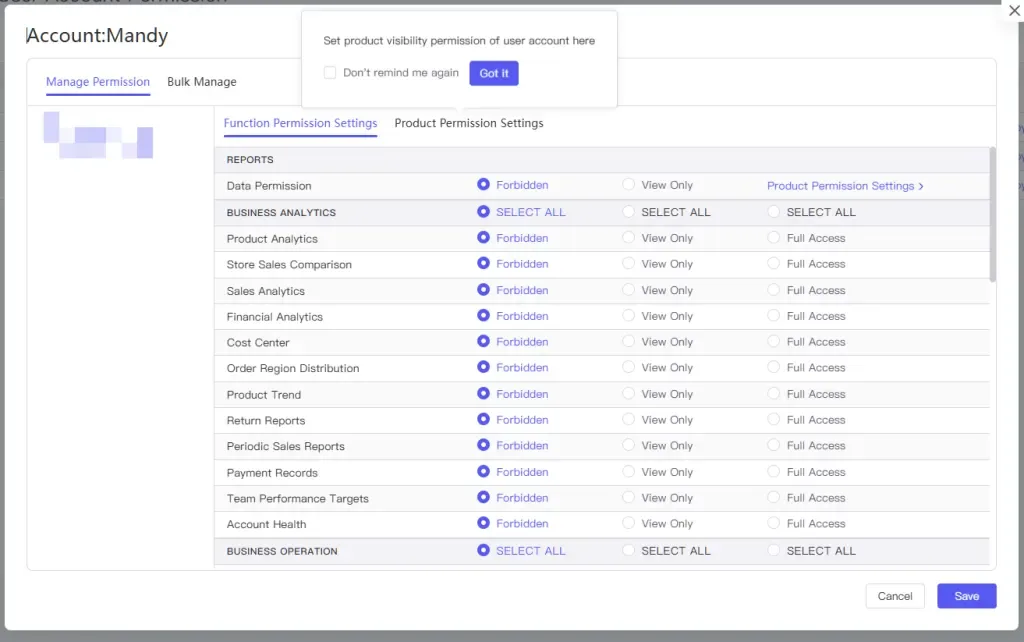Image resolution: width=1024 pixels, height=642 pixels.
Task: Select the Function Permission Settings tab
Action: (x=300, y=123)
